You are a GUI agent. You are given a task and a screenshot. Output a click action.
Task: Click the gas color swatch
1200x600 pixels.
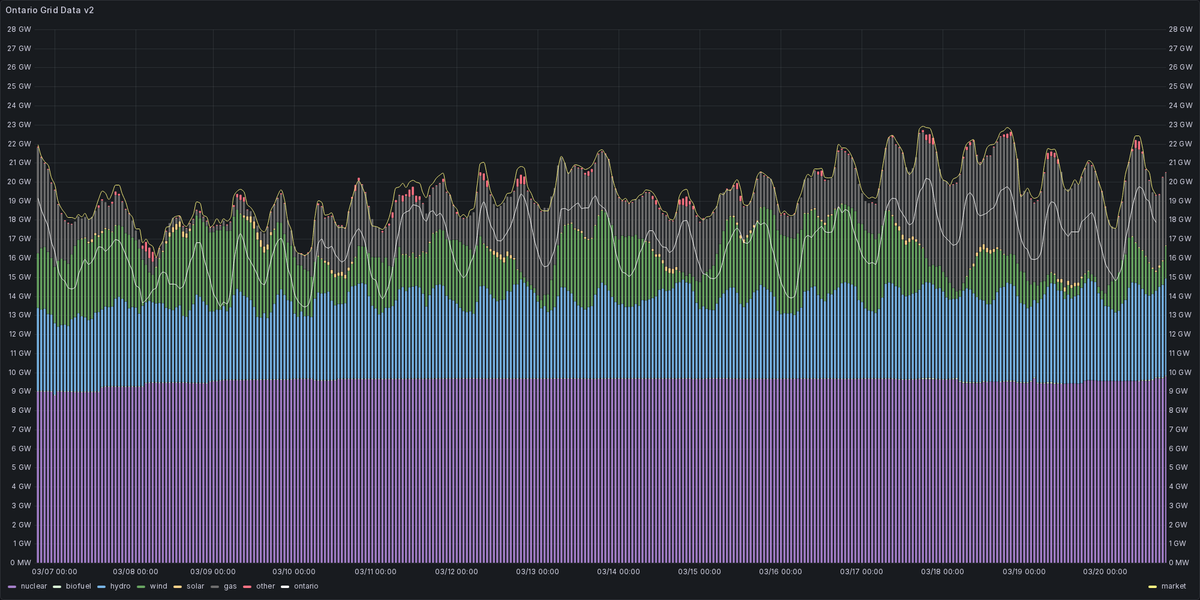(x=213, y=587)
